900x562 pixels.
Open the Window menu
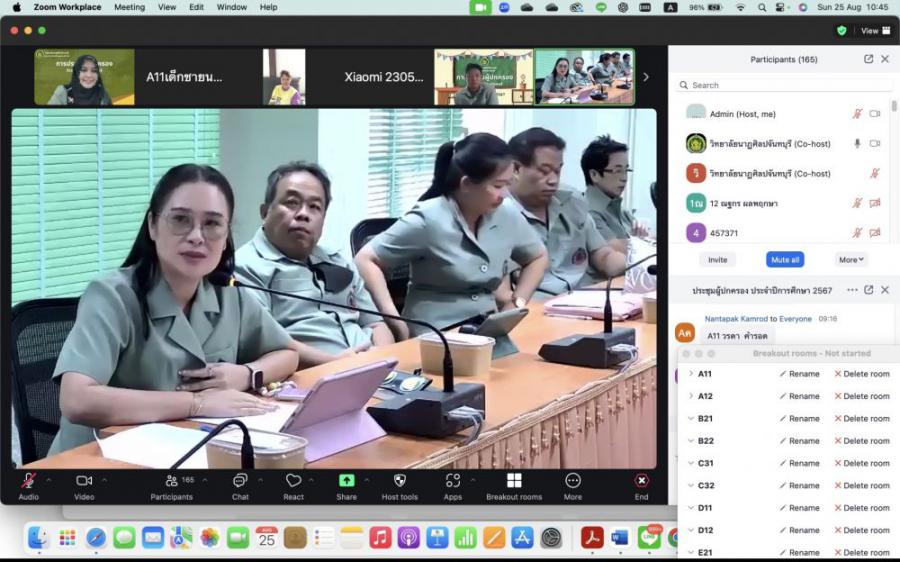231,7
